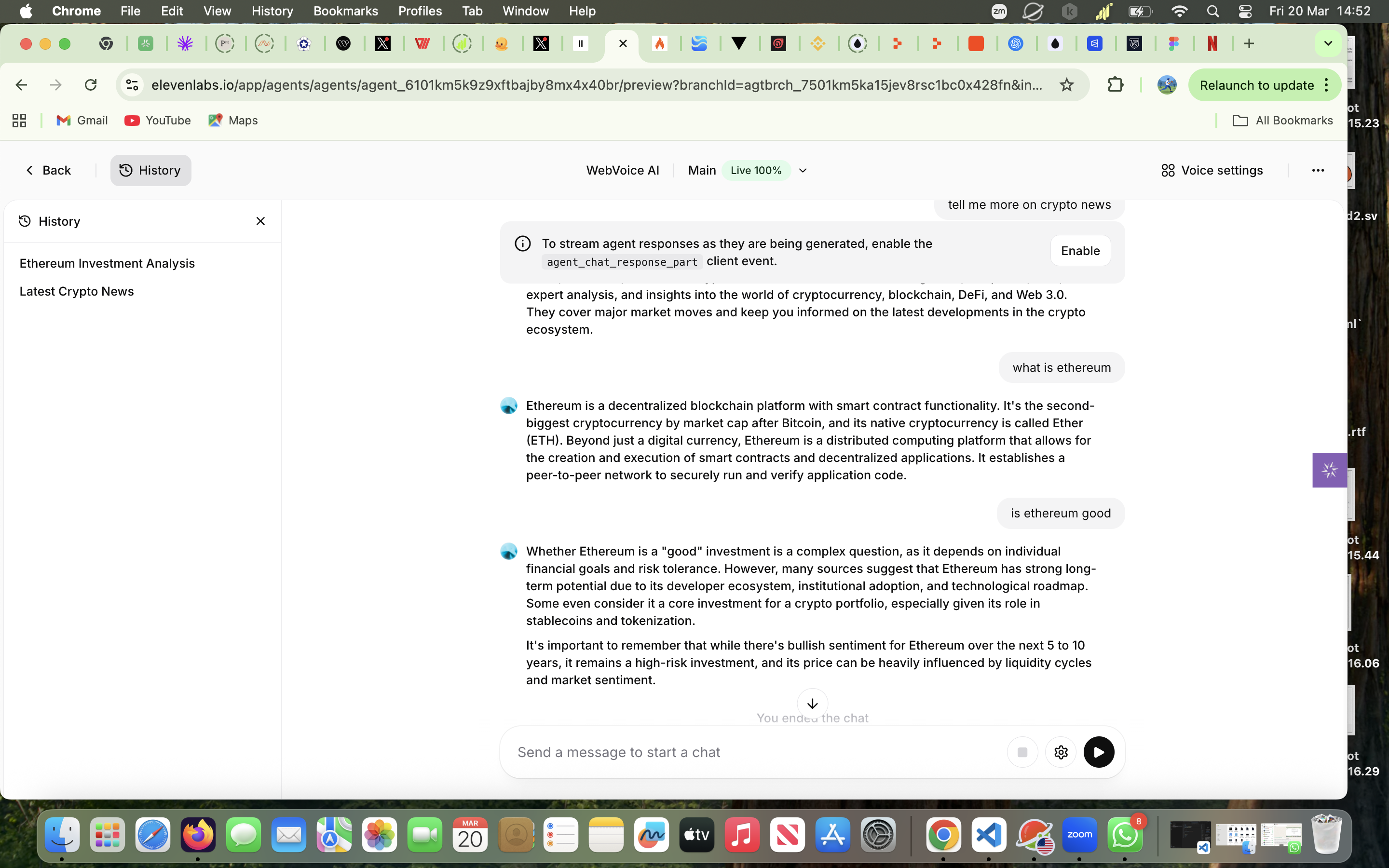1389x868 pixels.
Task: Expand the tab search dropdown chevron
Action: (1328, 43)
